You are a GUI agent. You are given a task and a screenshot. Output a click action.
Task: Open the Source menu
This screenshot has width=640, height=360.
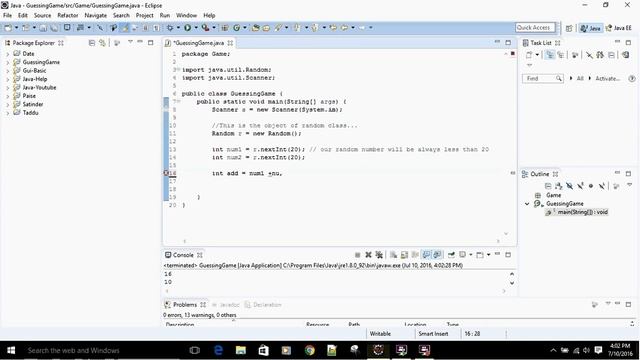(42, 16)
